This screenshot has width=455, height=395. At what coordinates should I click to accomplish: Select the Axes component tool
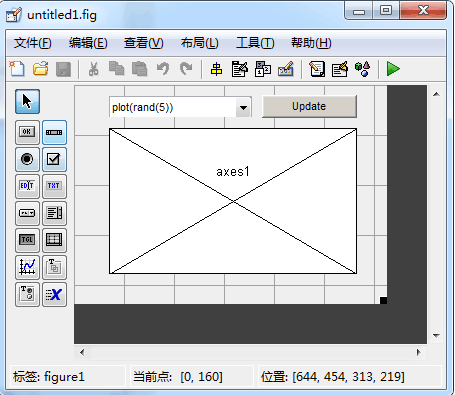27,267
